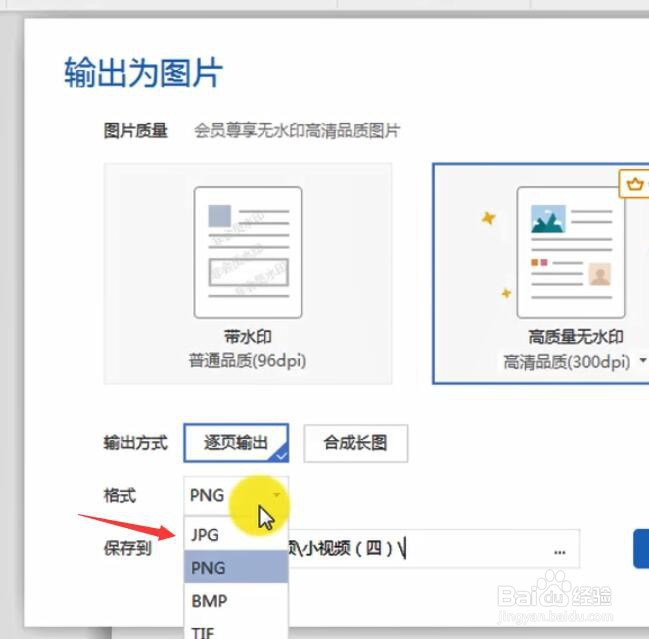Browse folders with the ... button
649x639 pixels.
coord(560,552)
